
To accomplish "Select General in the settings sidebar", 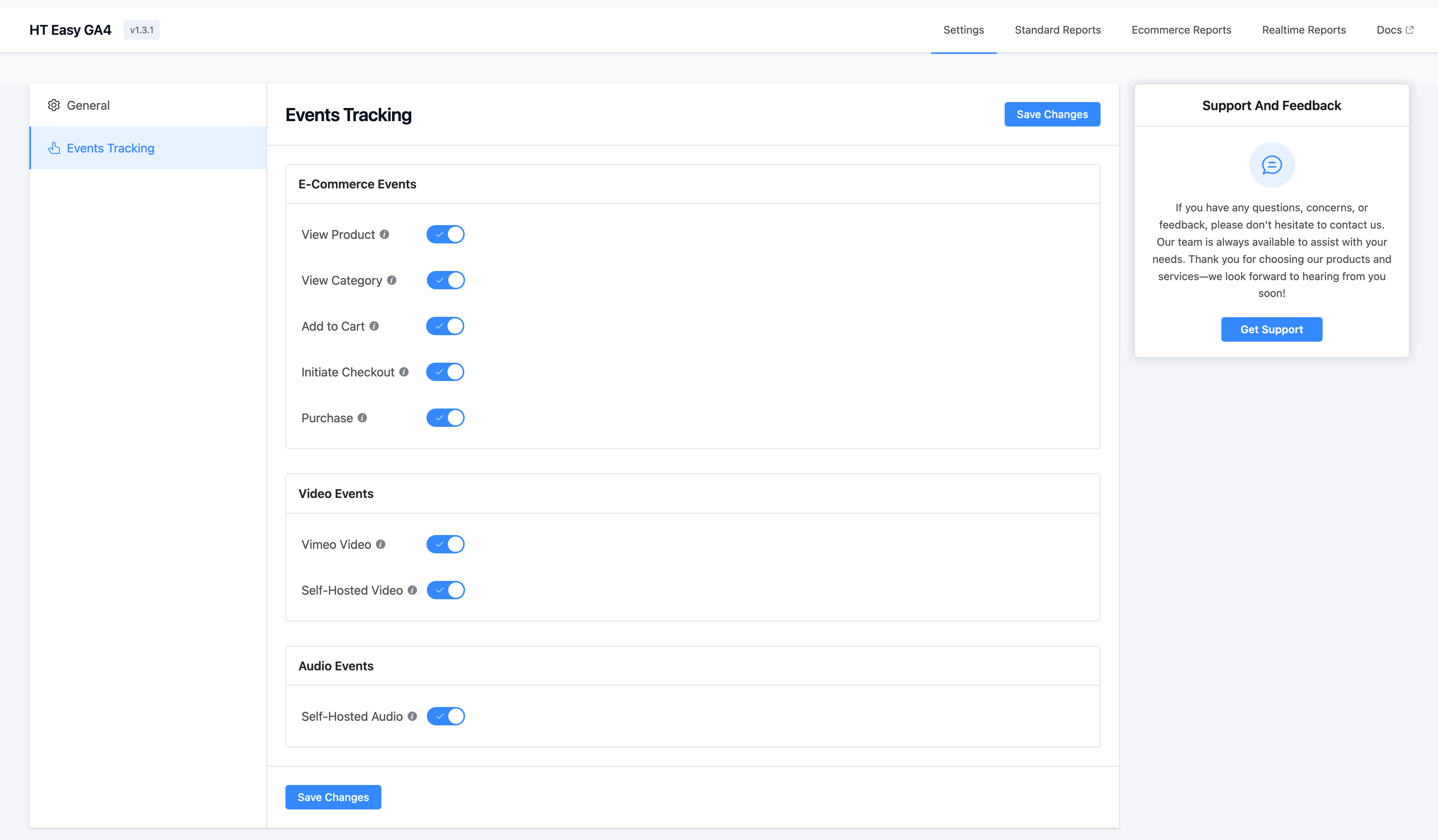I will point(148,105).
